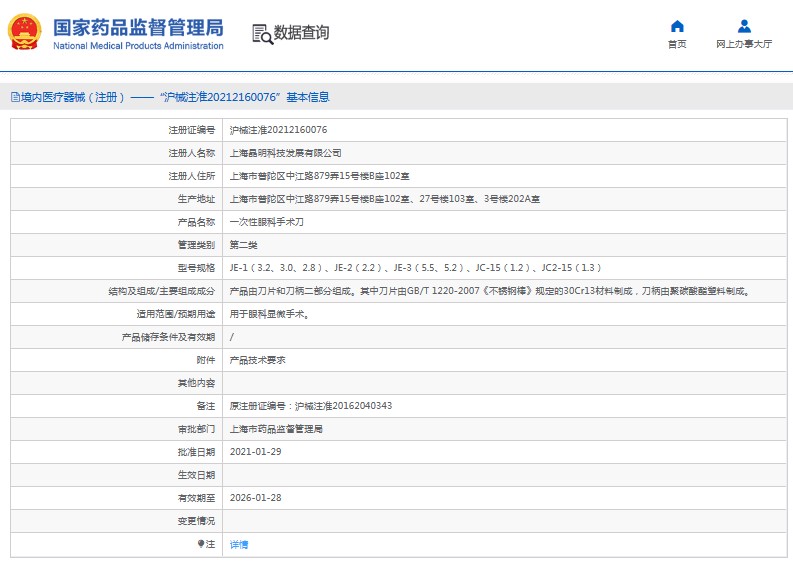Click the 型号规格 row label
This screenshot has height=564, width=793.
click(196, 268)
